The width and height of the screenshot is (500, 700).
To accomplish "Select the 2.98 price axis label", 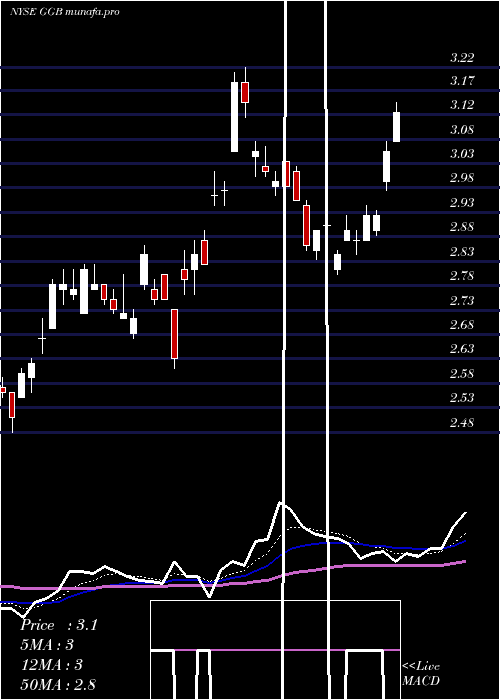I will [x=462, y=178].
